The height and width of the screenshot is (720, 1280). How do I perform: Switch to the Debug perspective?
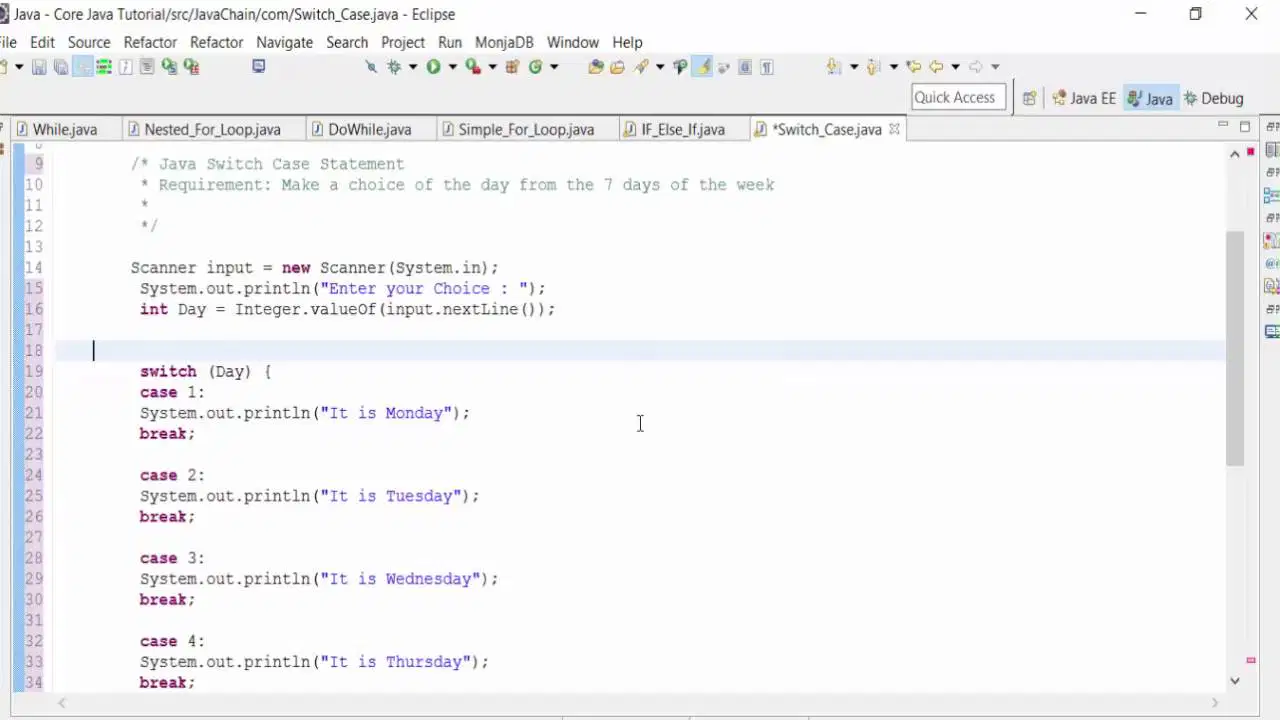pyautogui.click(x=1213, y=98)
